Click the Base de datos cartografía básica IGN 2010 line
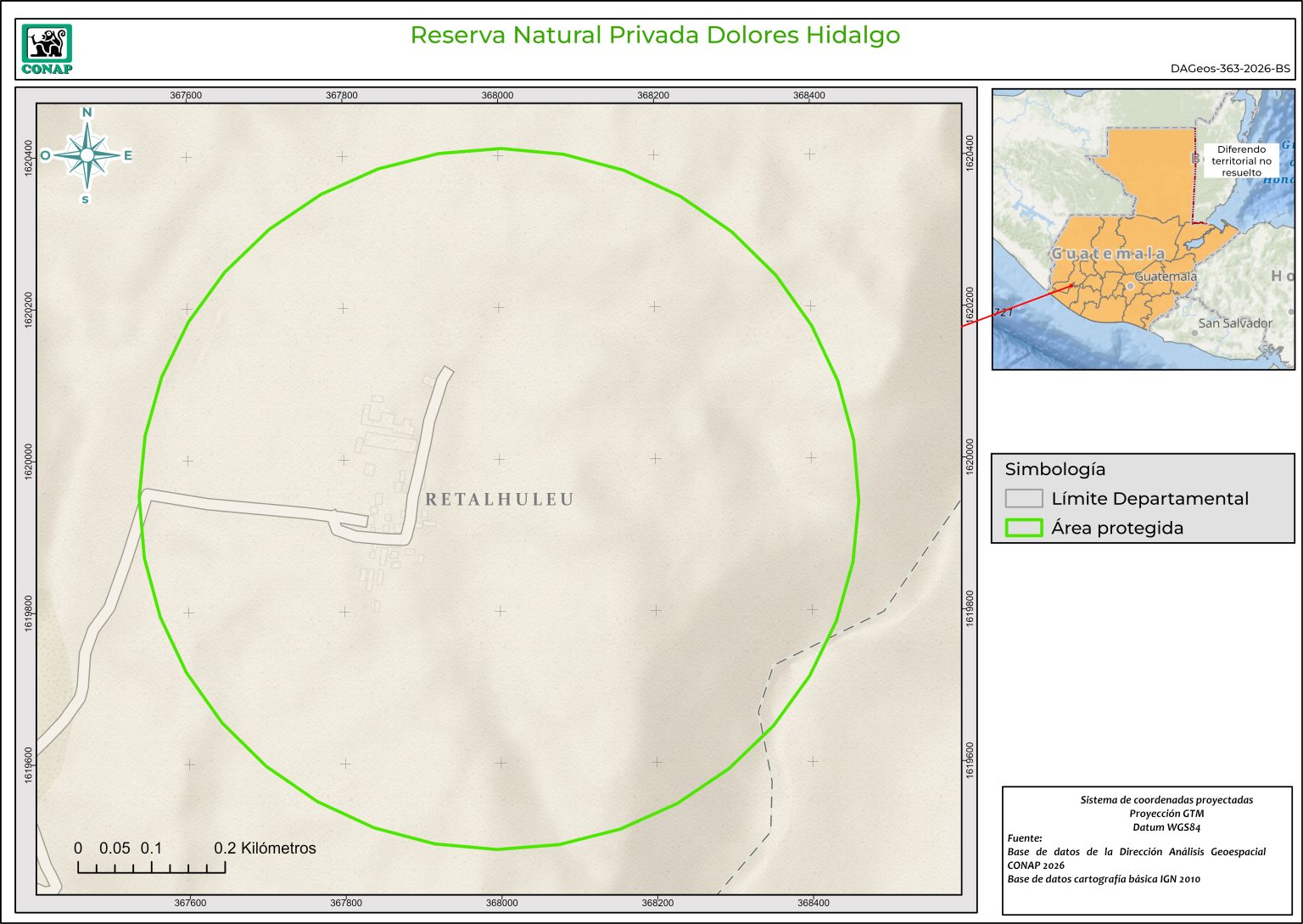This screenshot has width=1303, height=924. [1104, 879]
